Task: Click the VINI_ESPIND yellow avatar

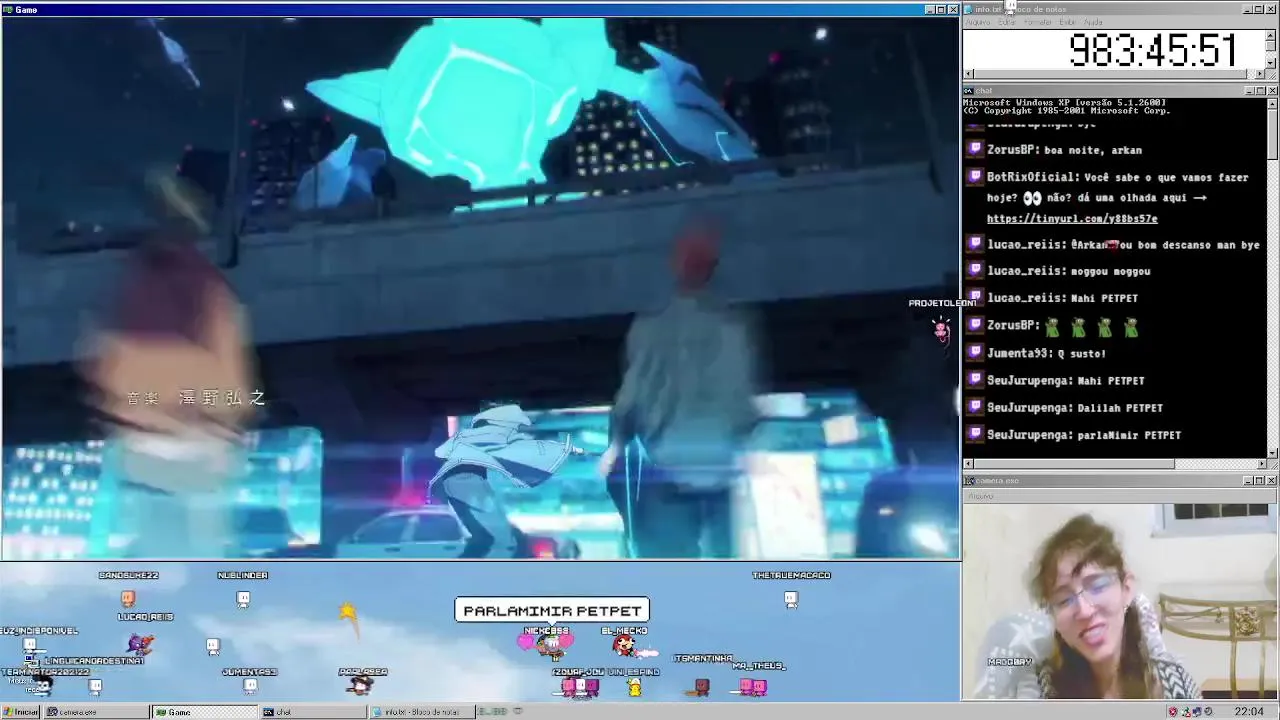Action: (x=634, y=687)
